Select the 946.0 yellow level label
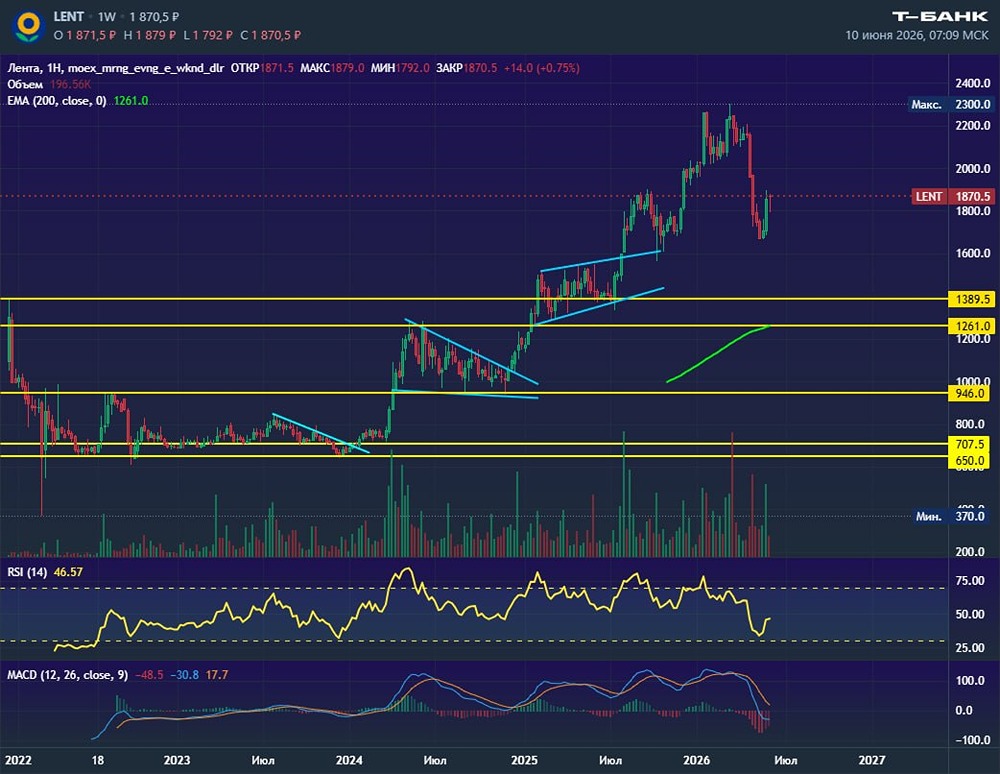Image resolution: width=1000 pixels, height=774 pixels. (x=969, y=393)
